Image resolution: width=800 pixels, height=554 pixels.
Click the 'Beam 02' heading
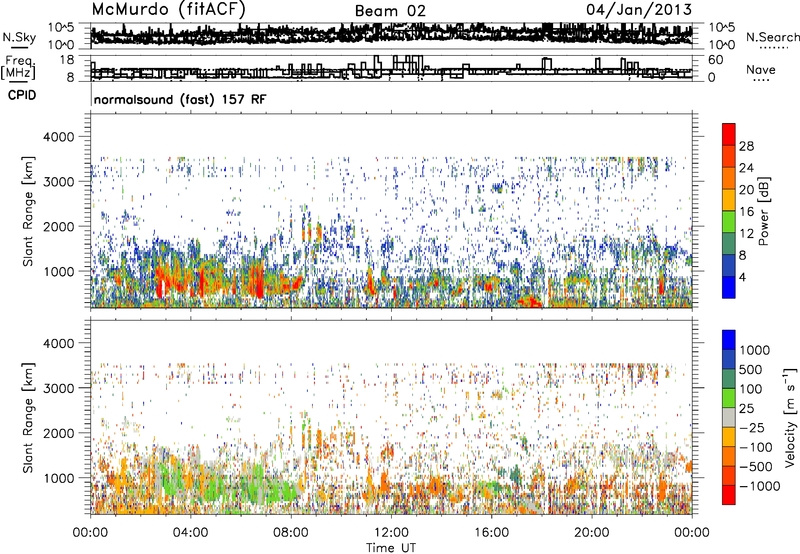tap(390, 11)
